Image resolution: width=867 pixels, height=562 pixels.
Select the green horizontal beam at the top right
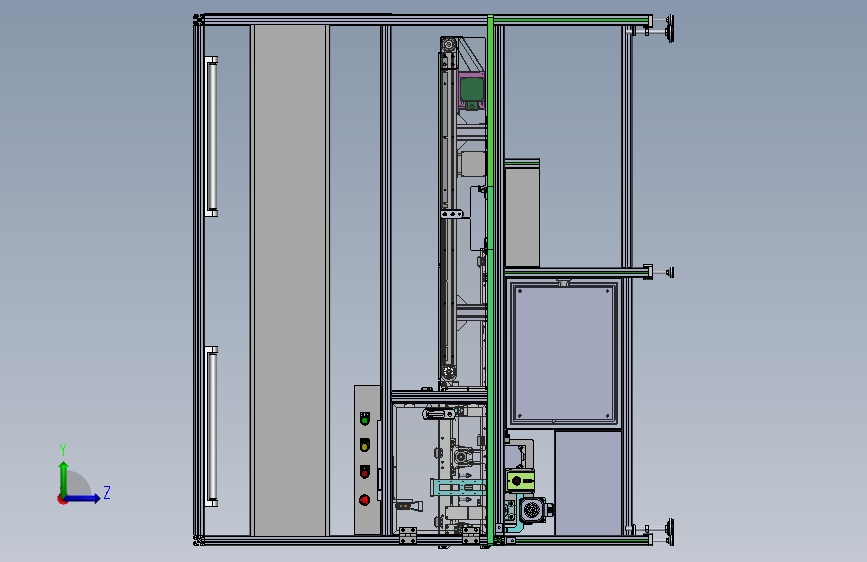point(571,20)
